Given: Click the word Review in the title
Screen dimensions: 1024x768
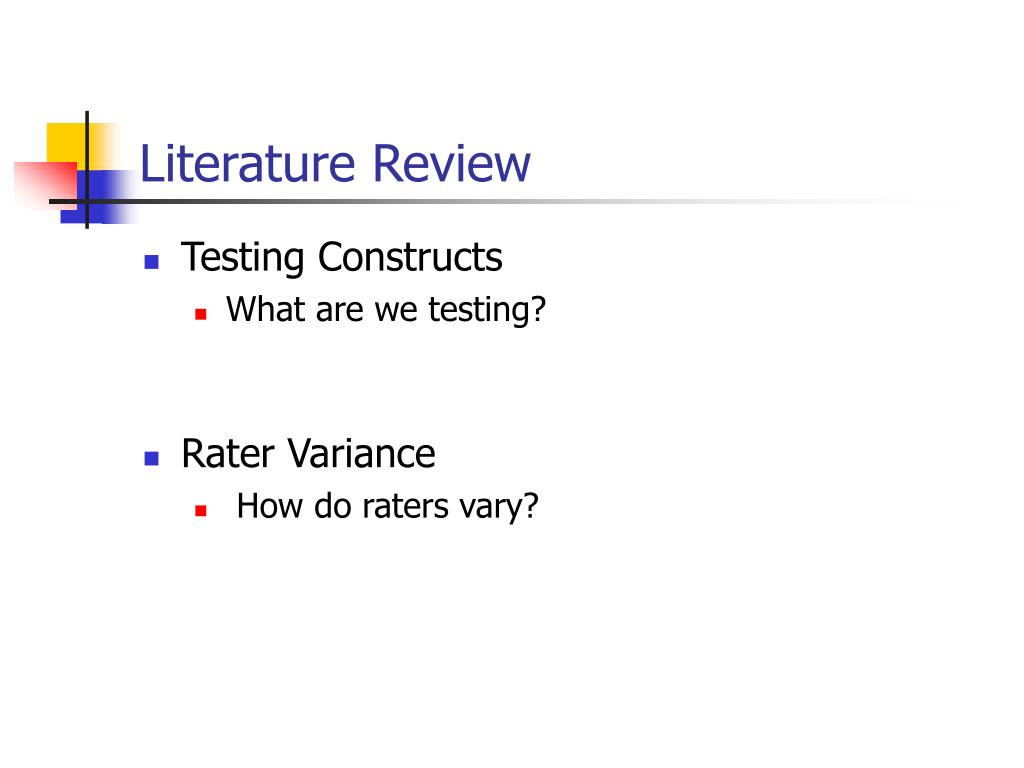Looking at the screenshot, I should tap(451, 163).
